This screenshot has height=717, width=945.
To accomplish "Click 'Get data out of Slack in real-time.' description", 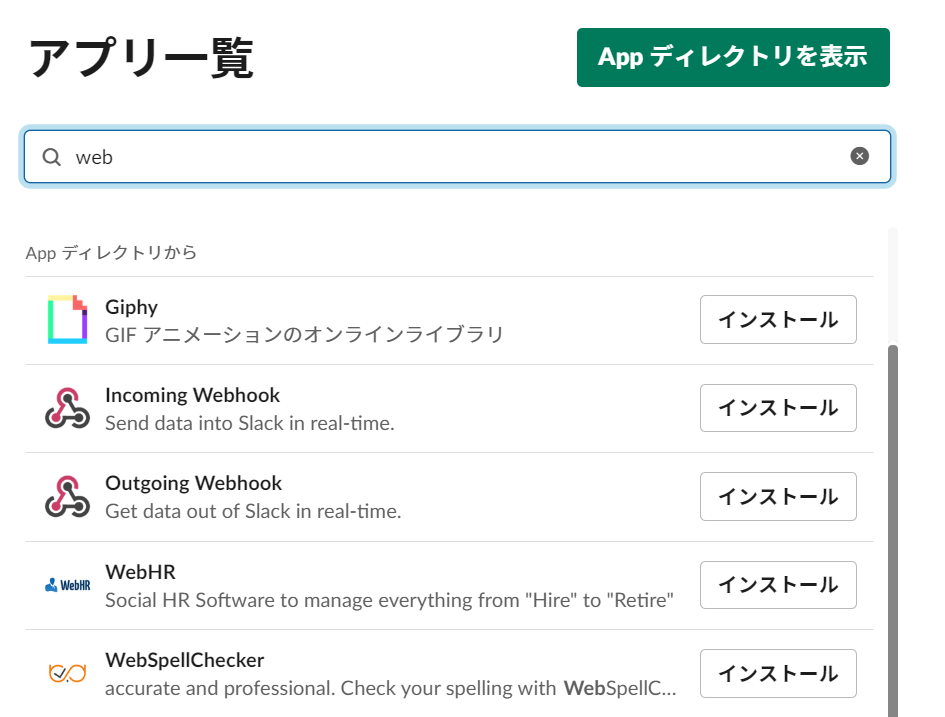I will click(x=253, y=512).
